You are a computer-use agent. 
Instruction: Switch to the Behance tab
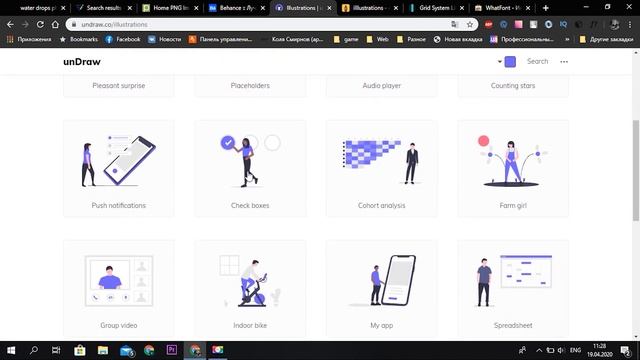click(x=237, y=8)
